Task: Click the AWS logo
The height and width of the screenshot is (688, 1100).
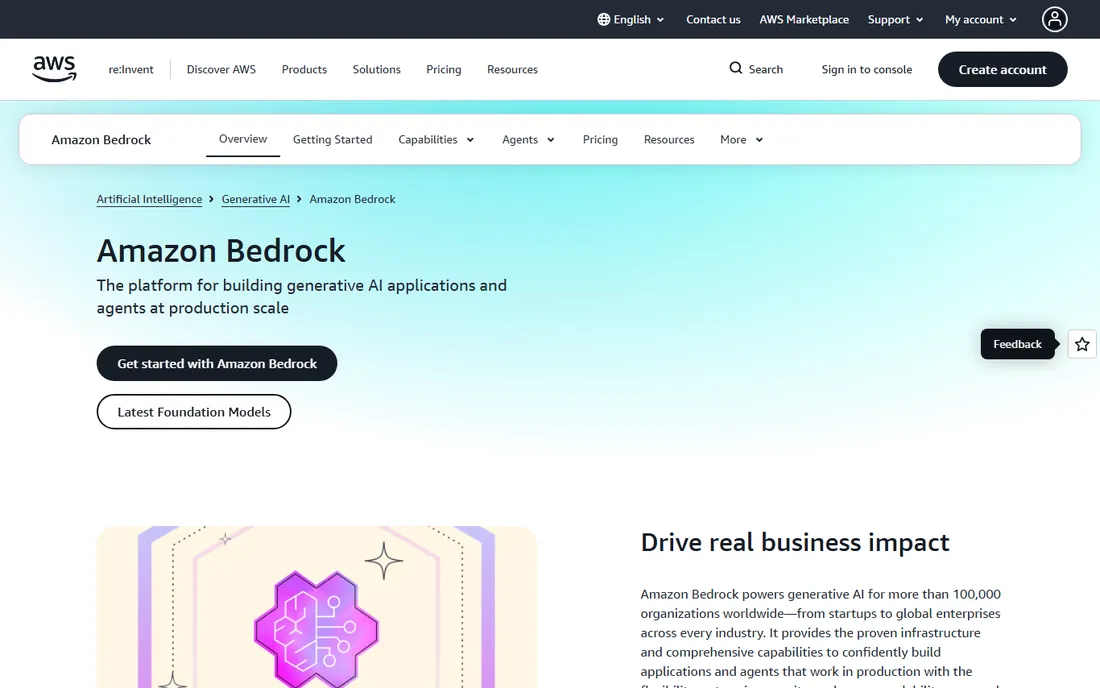Action: tap(54, 69)
